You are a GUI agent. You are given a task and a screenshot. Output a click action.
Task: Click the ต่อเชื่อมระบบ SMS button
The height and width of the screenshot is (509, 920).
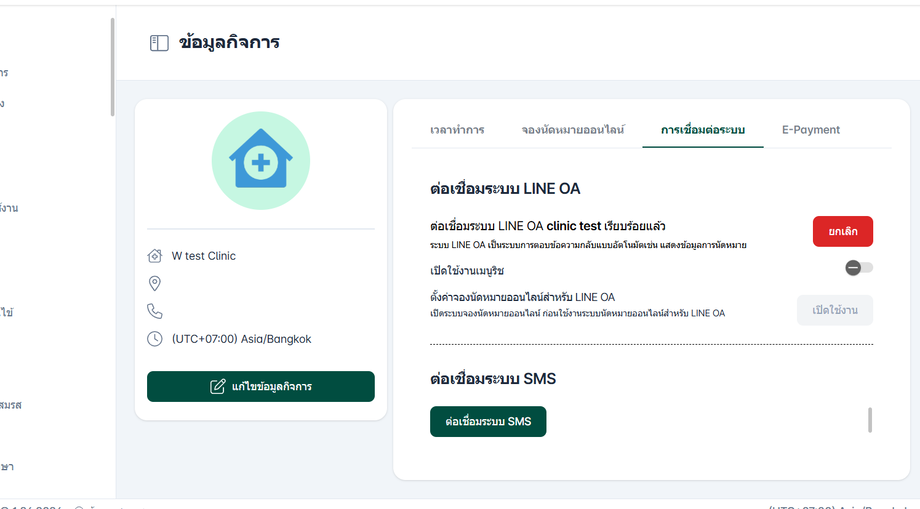pyautogui.click(x=488, y=422)
